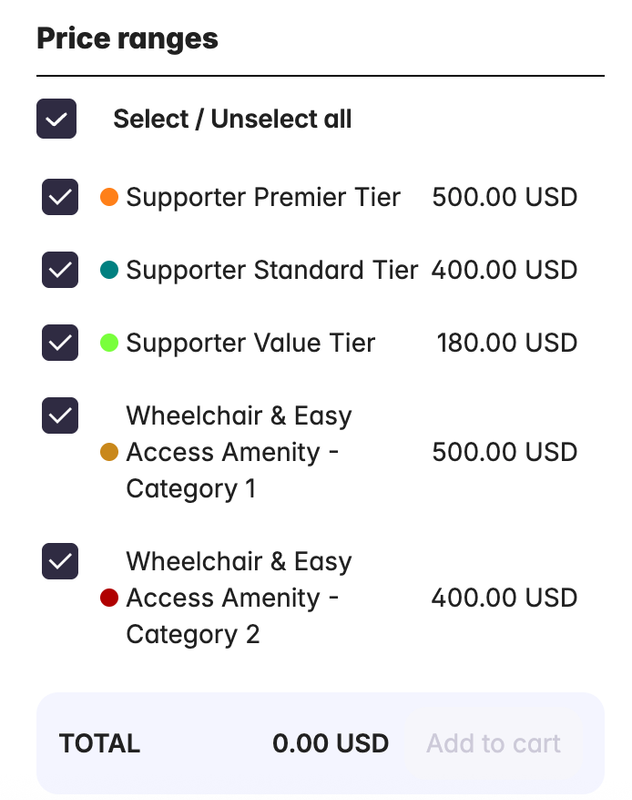
Task: Click the Wheelchair & Easy Access Category 1 label
Action: coord(238,452)
